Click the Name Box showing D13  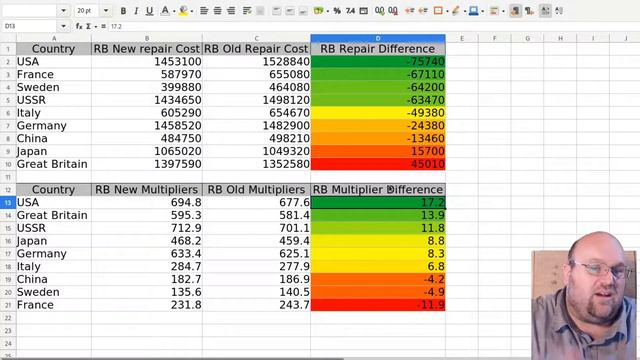click(29, 26)
